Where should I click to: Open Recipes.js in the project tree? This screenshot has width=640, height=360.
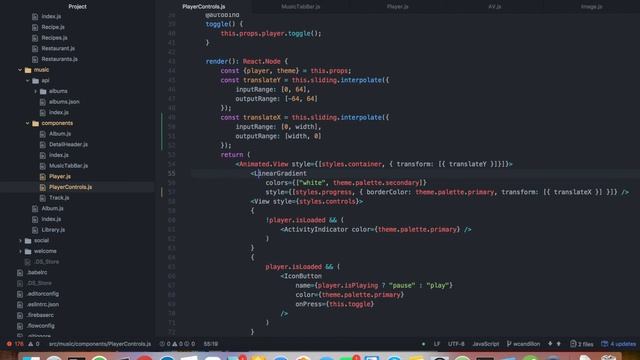(54, 38)
